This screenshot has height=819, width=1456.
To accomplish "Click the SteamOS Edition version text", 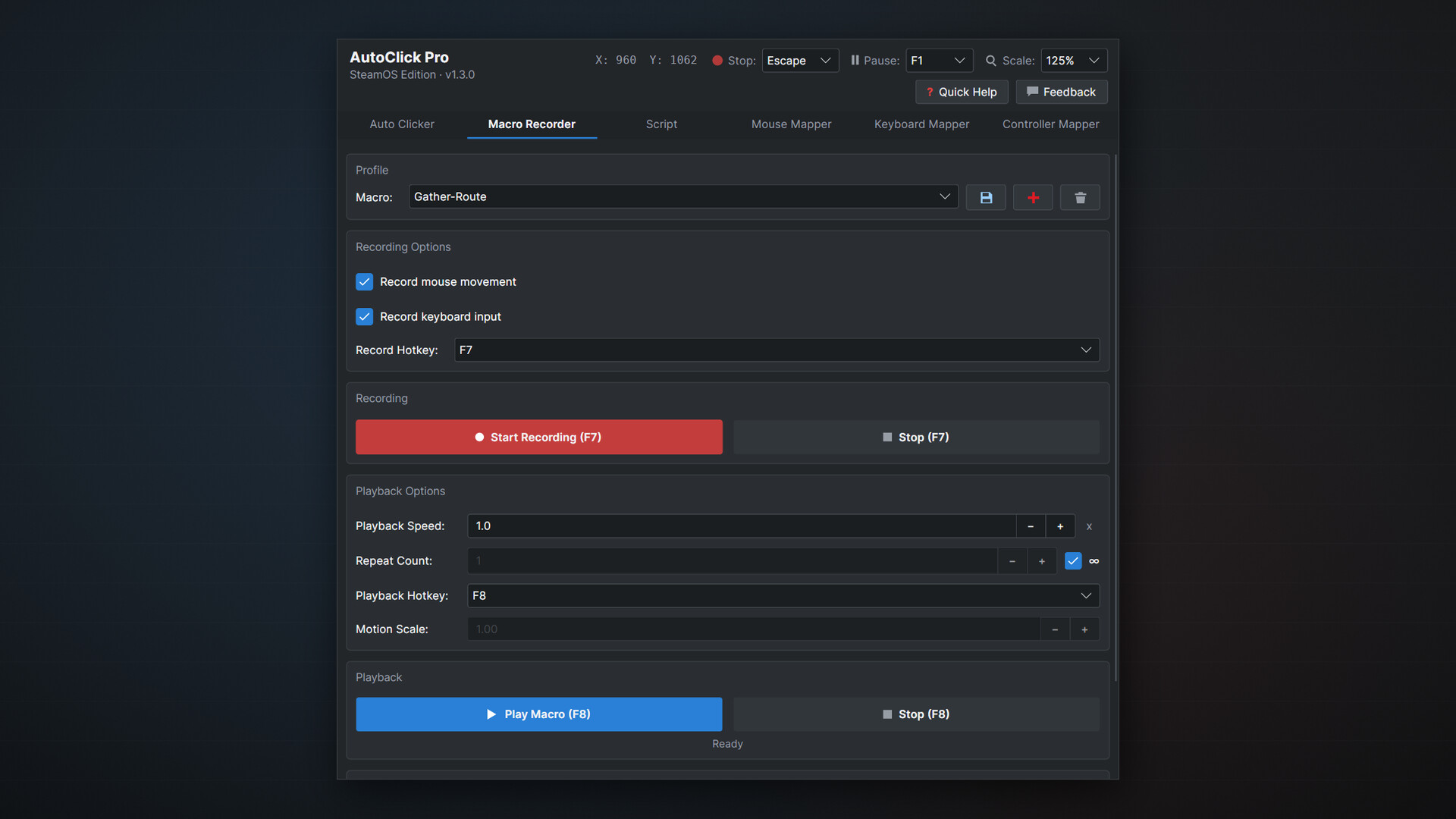I will point(412,74).
